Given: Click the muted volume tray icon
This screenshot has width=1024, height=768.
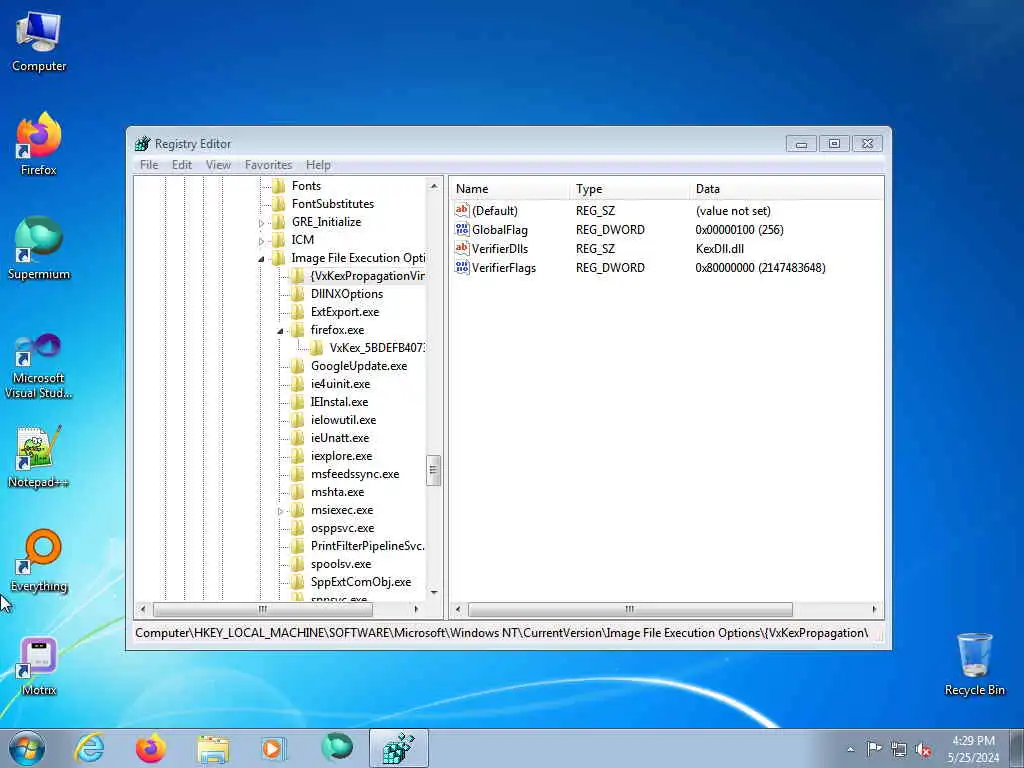Looking at the screenshot, I should click(923, 750).
